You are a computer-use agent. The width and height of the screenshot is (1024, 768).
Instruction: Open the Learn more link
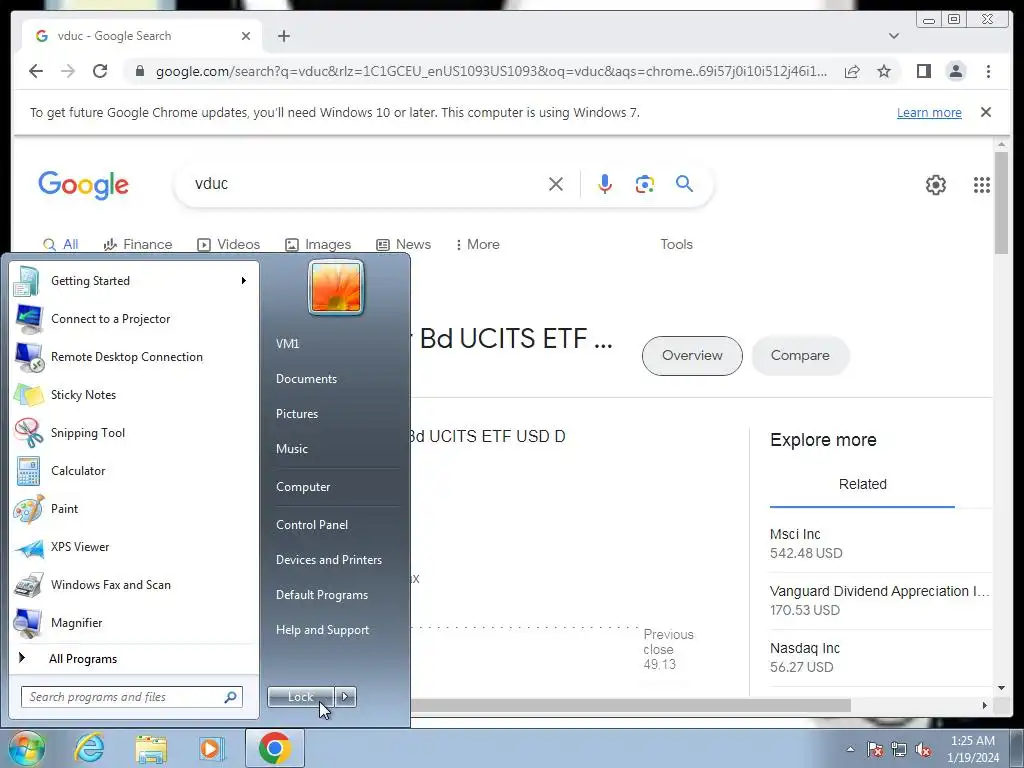pos(929,112)
